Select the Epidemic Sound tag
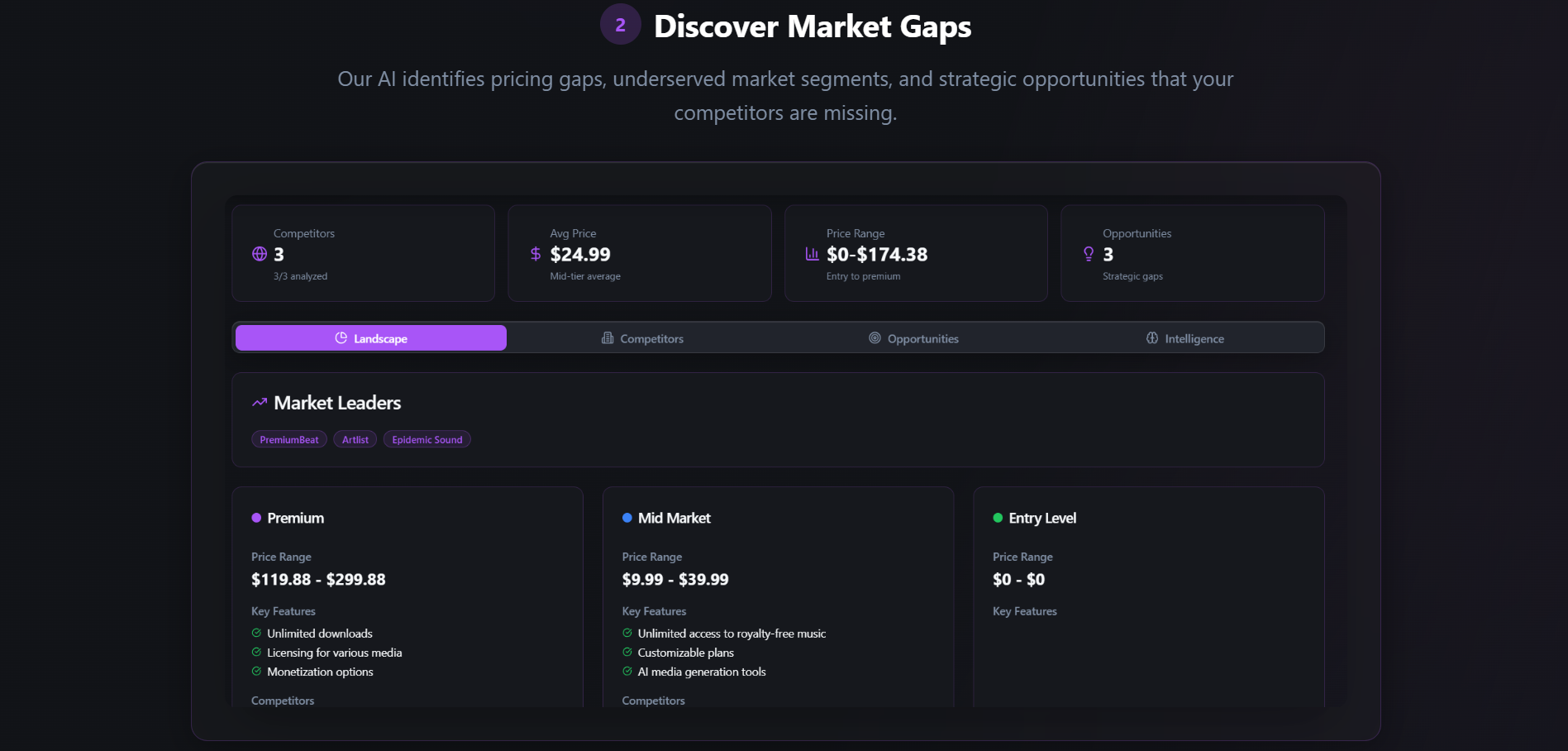The width and height of the screenshot is (1568, 751). tap(427, 439)
